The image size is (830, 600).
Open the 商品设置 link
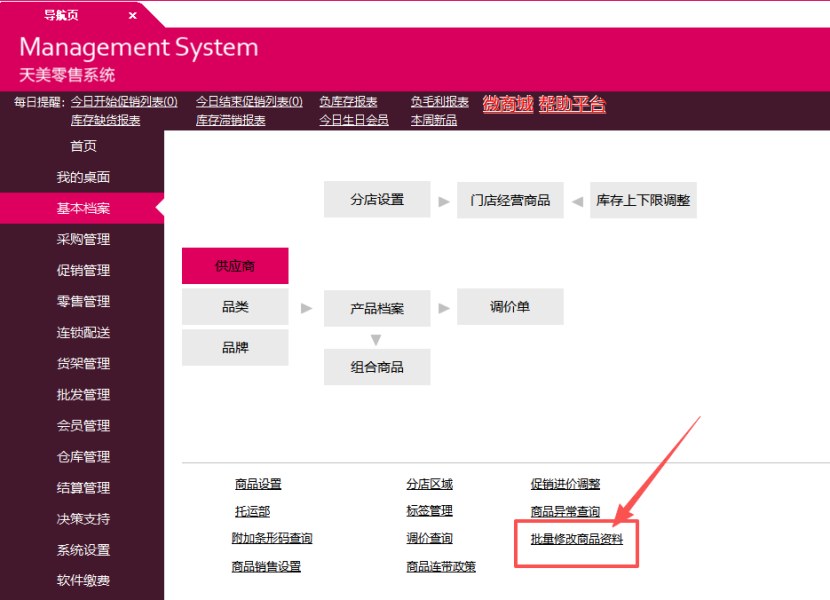point(258,484)
